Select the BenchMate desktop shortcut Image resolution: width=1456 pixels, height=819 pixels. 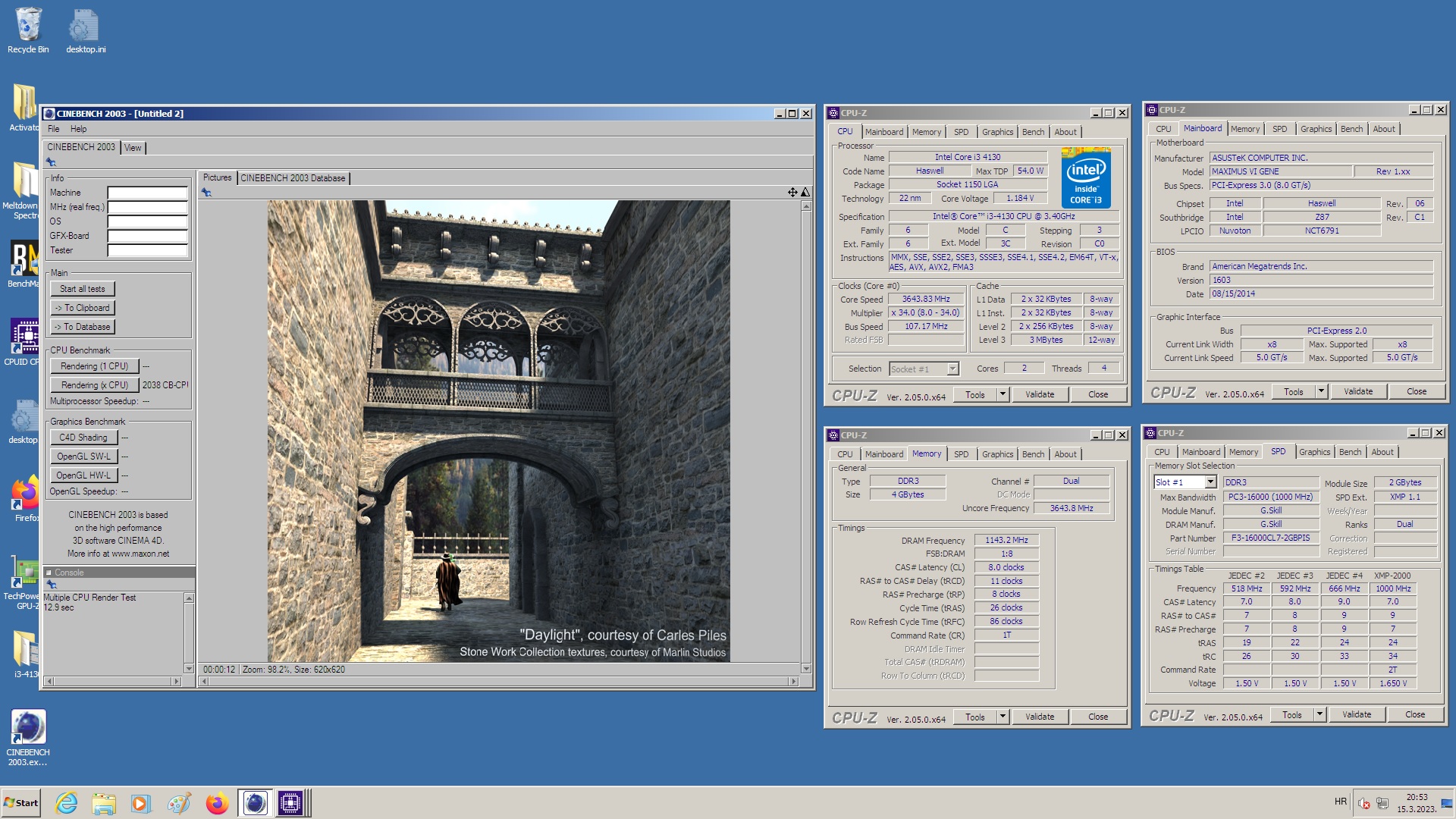click(x=23, y=264)
